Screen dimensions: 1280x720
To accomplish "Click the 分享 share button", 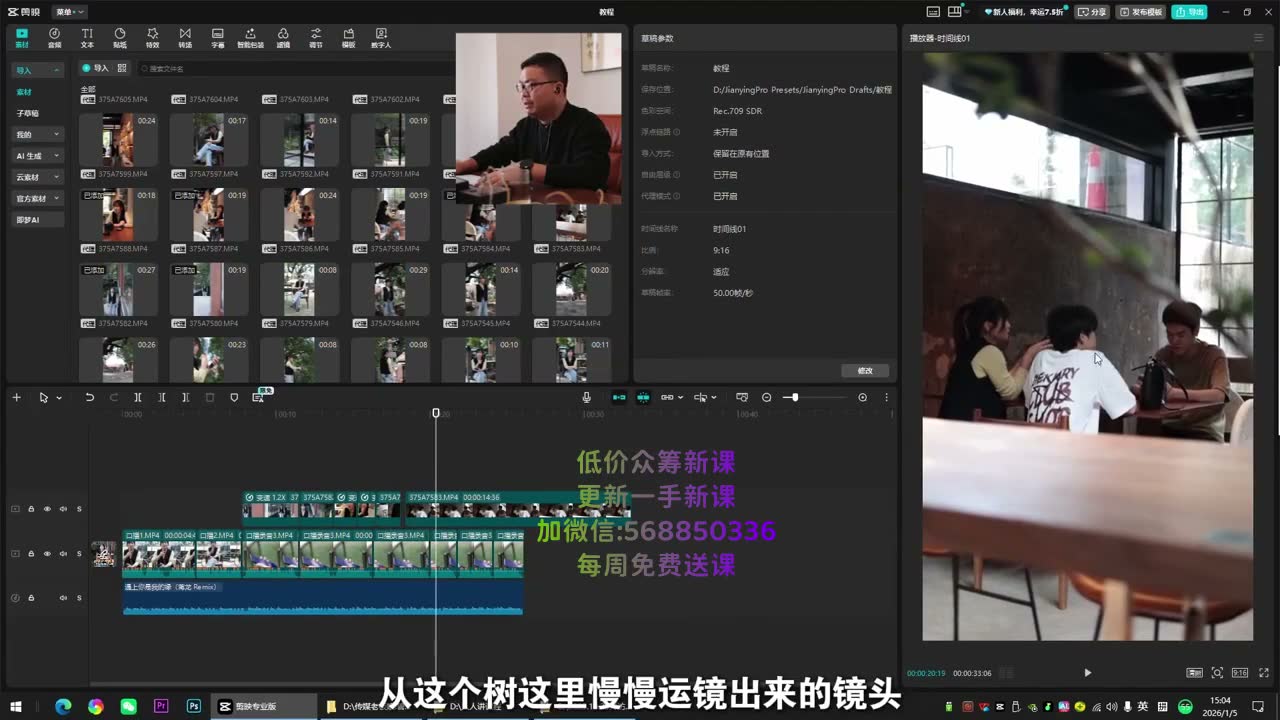I will pos(1093,12).
